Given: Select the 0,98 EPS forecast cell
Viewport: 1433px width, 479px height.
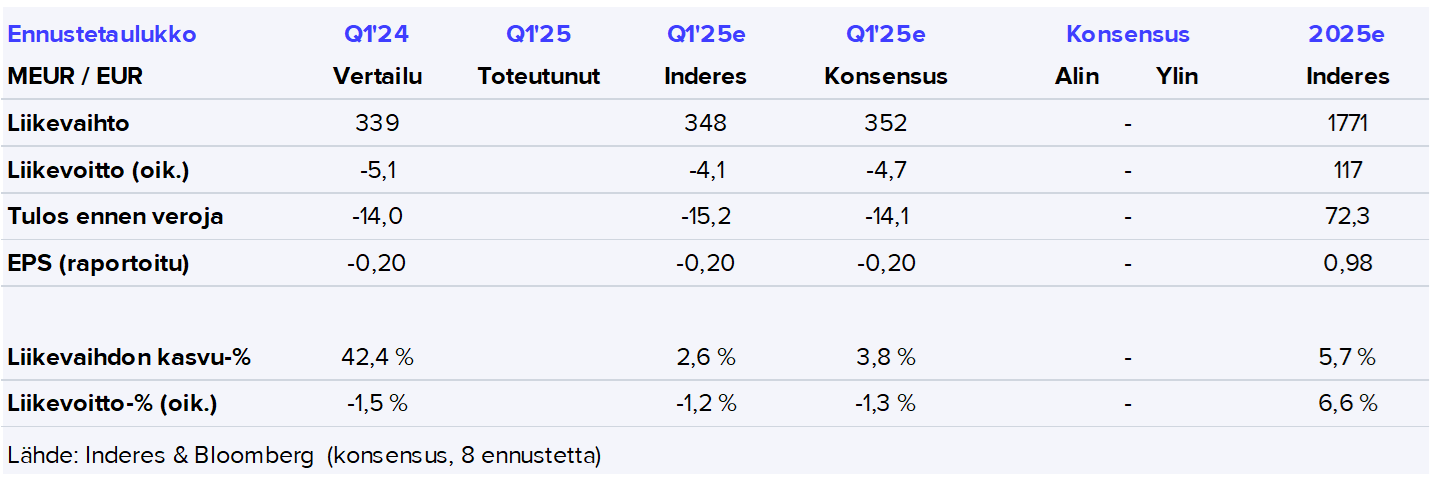Looking at the screenshot, I should [1348, 263].
